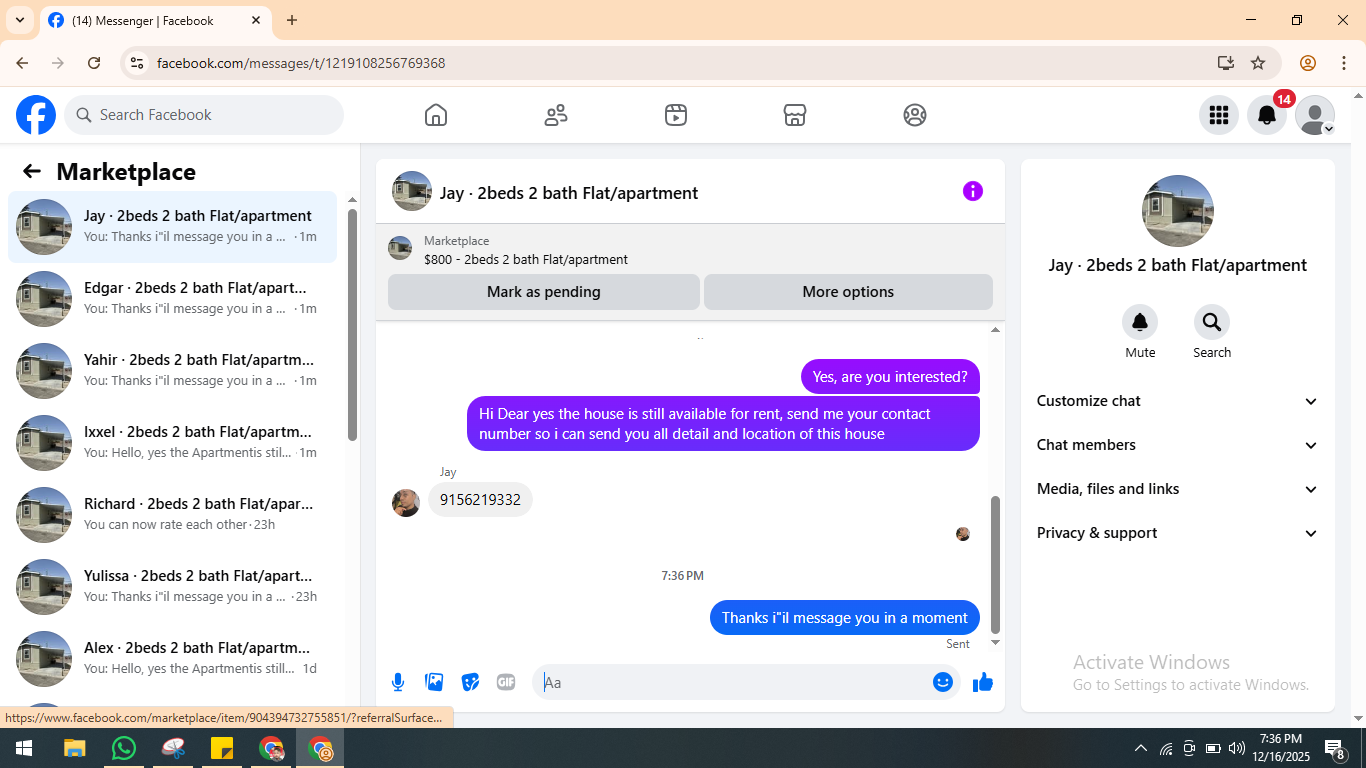Screen dimensions: 1366x768
Task: Open the emoji picker in message box
Action: (942, 682)
